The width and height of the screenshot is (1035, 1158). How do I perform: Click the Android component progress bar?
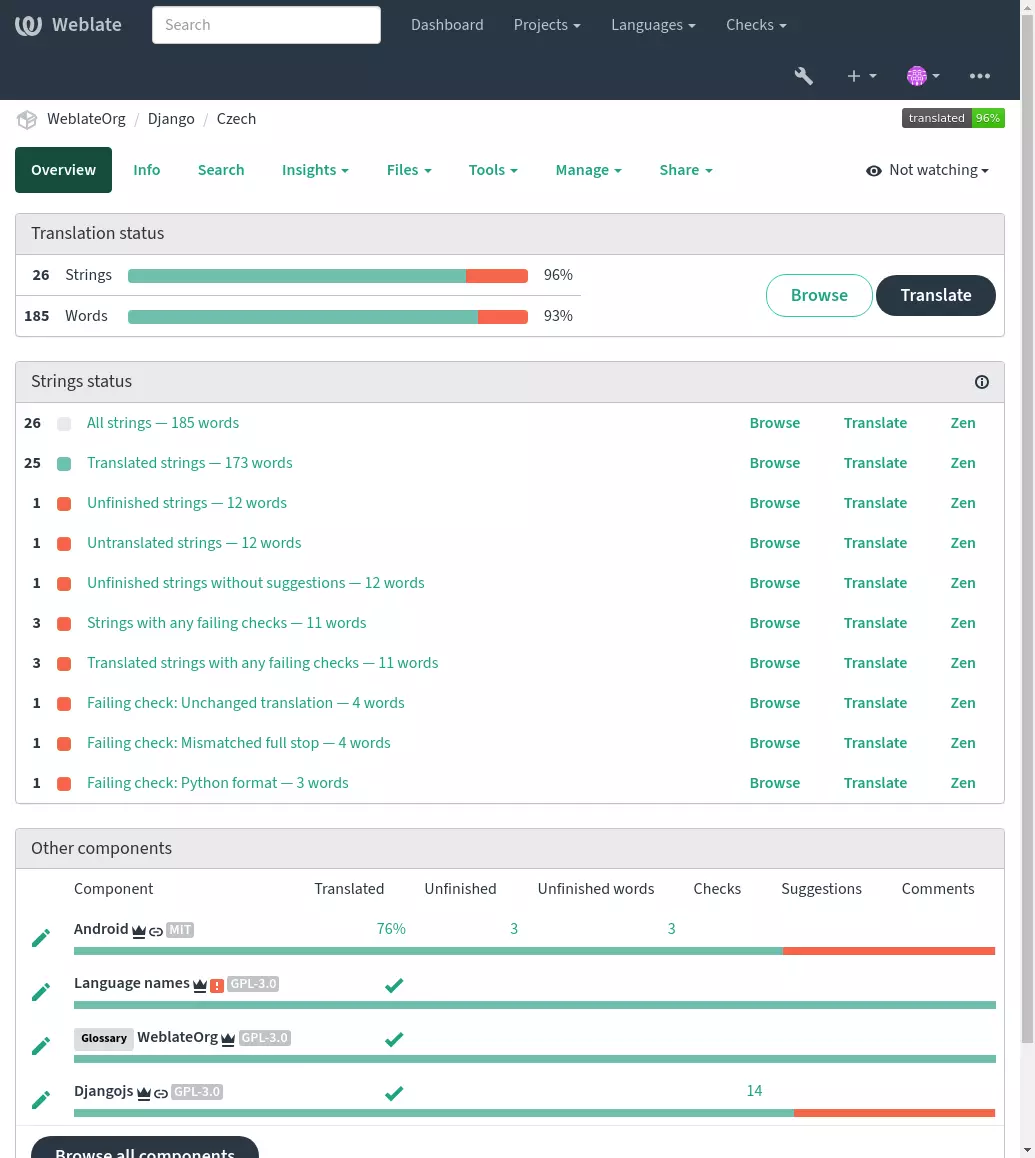(534, 951)
